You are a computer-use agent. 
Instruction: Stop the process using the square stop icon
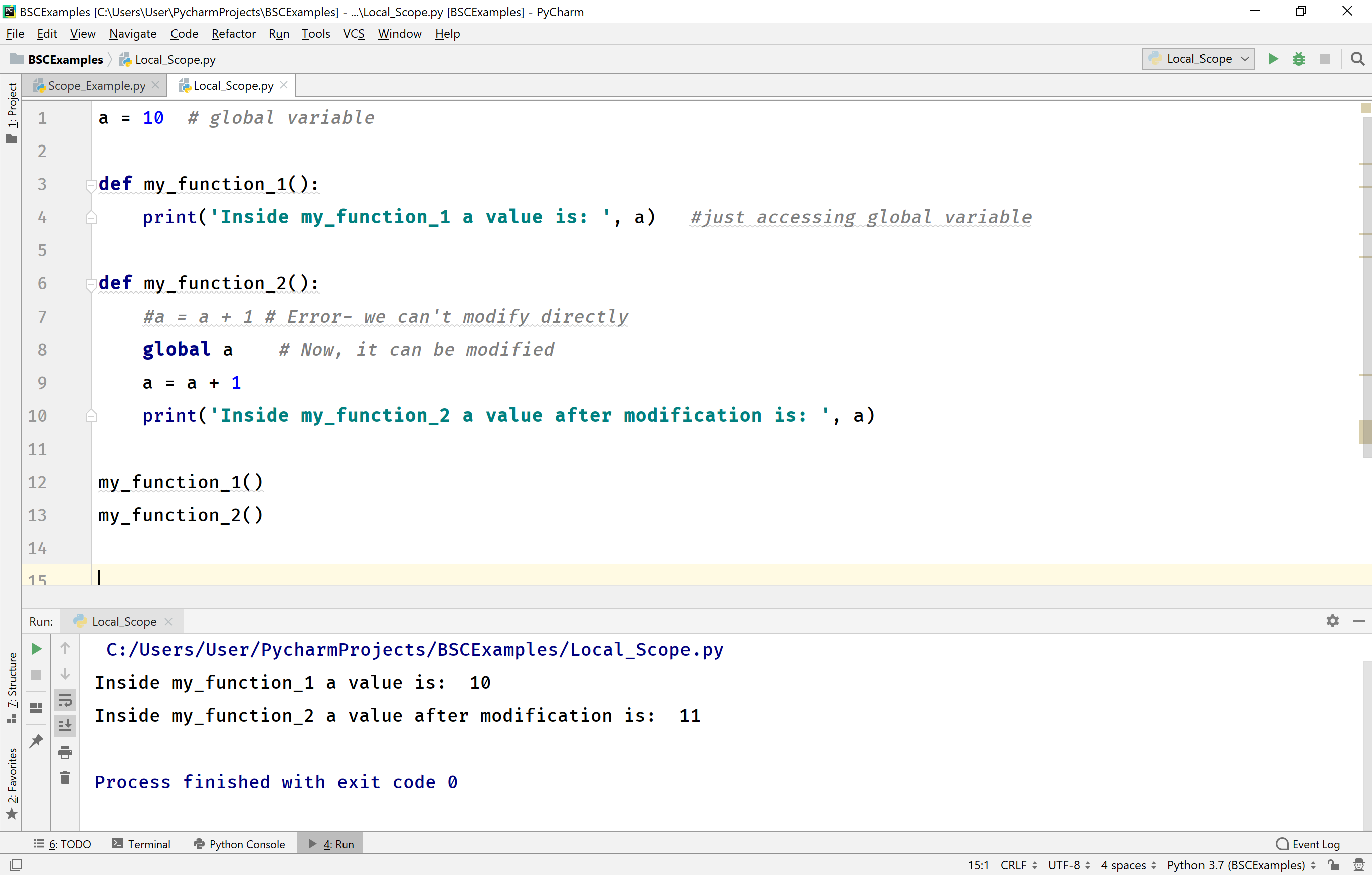[x=36, y=674]
